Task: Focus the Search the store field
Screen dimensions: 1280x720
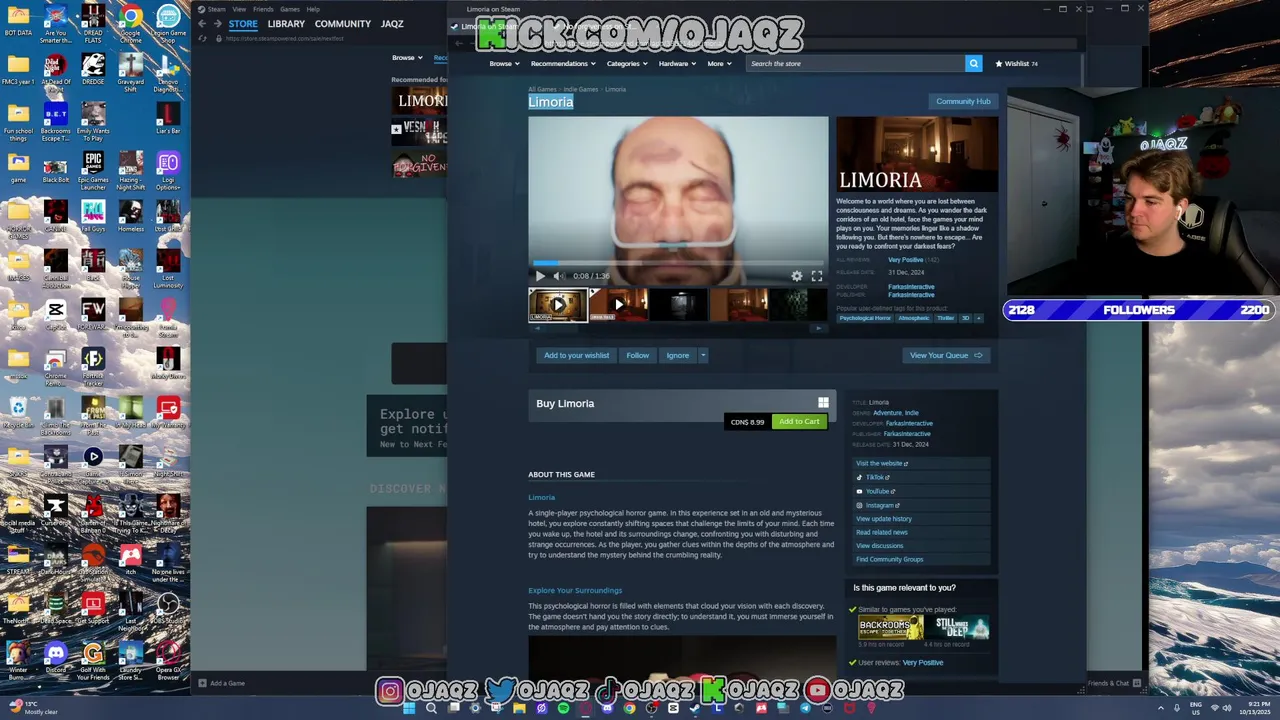Action: 856,63
